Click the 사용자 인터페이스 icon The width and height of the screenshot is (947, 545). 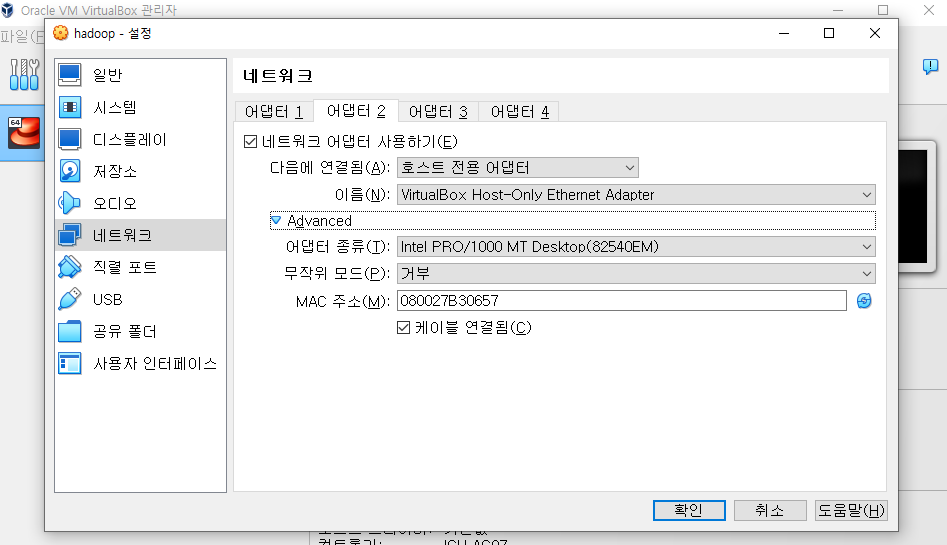(x=69, y=363)
